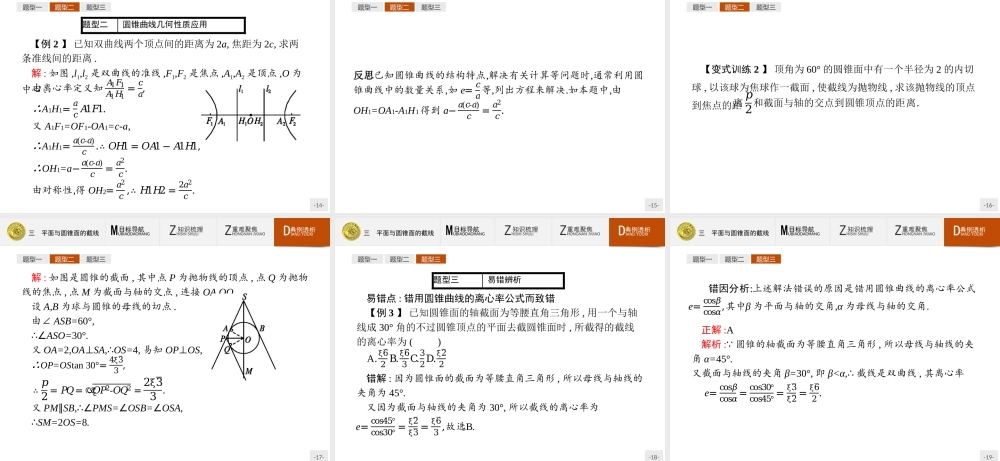Click the 【例 3】 heading on slide 18
The width and height of the screenshot is (1000, 461).
[x=385, y=312]
